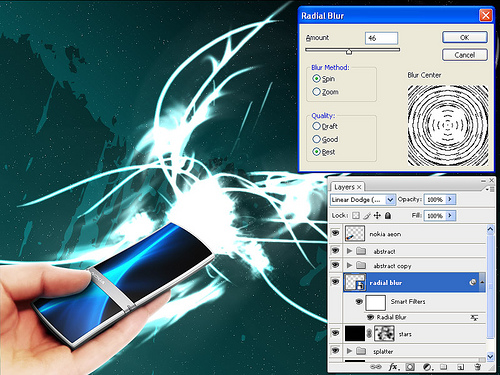
Task: Select the Zoom blur method
Action: (316, 92)
